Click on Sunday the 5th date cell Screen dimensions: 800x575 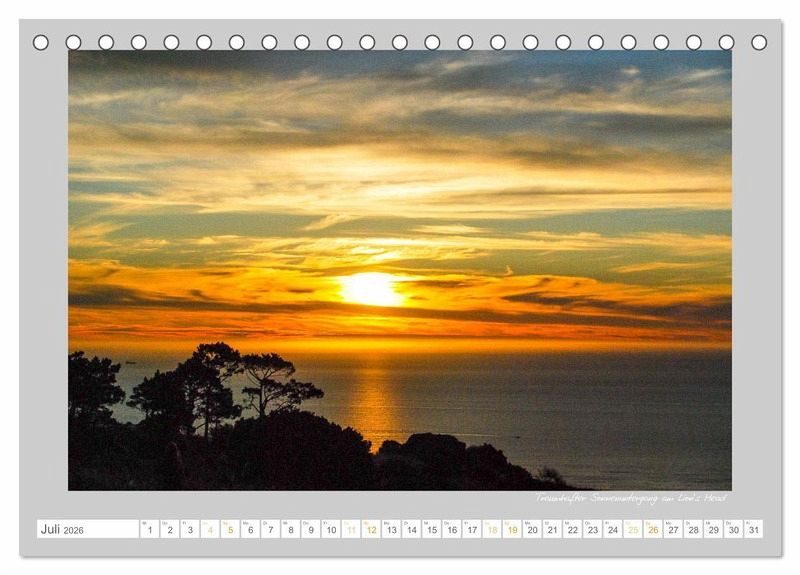[x=230, y=529]
